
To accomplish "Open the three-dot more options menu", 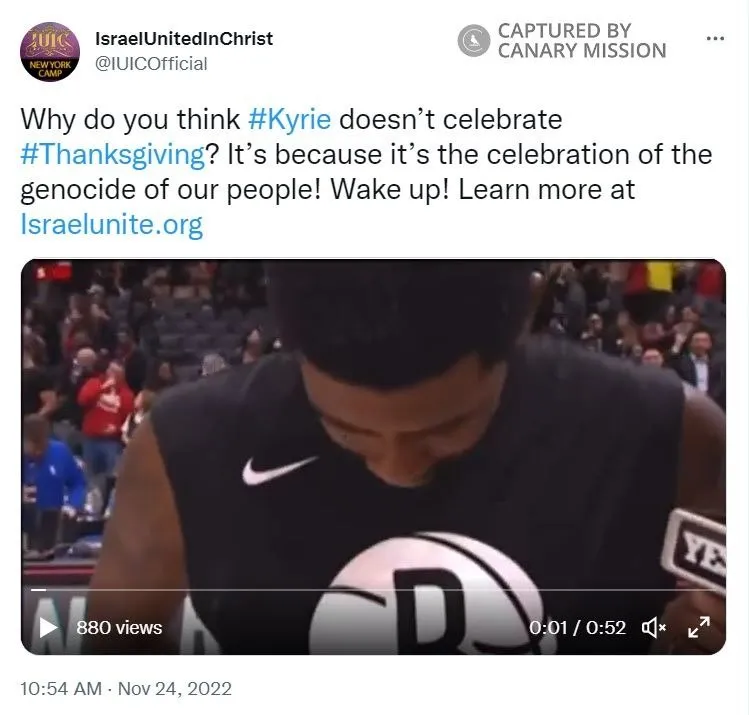I will point(715,38).
